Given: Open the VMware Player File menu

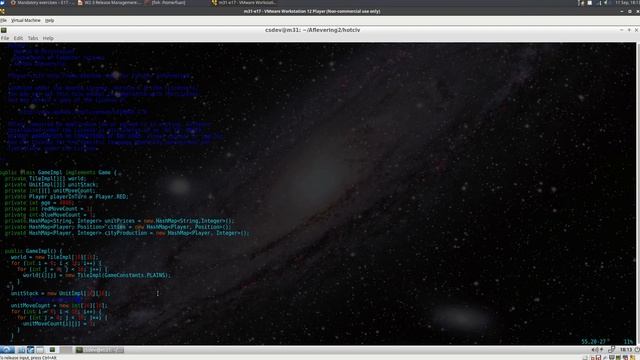Looking at the screenshot, I should (3, 20).
